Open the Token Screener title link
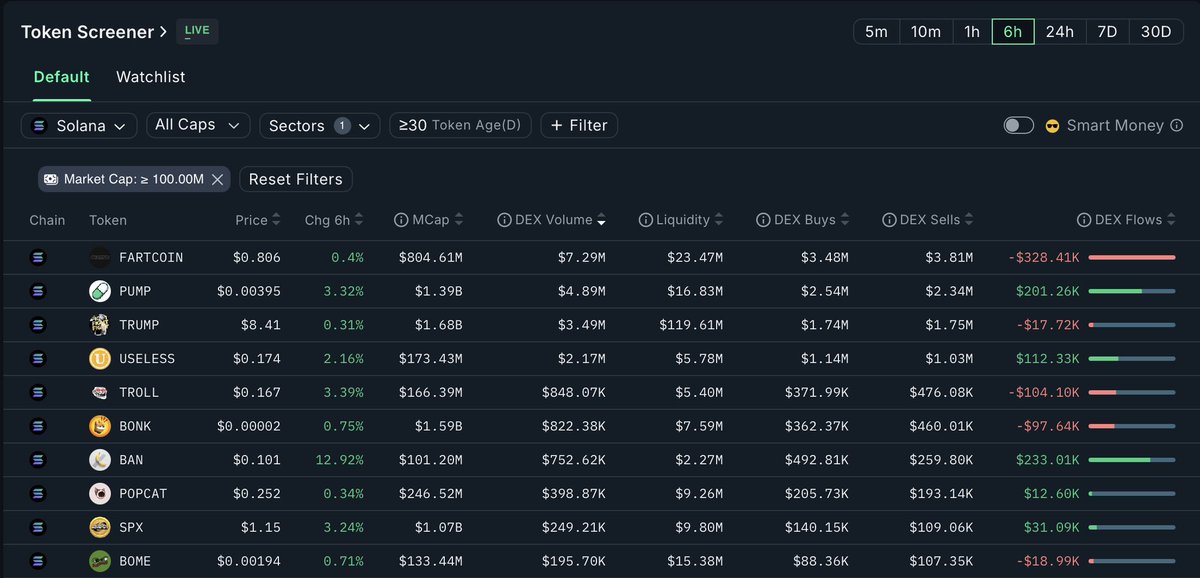1200x578 pixels. pyautogui.click(x=94, y=32)
